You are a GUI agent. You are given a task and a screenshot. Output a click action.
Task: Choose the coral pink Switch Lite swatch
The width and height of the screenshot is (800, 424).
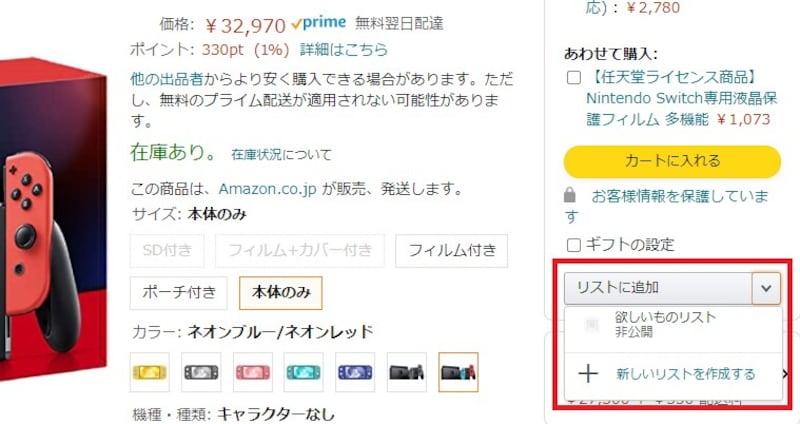(253, 372)
